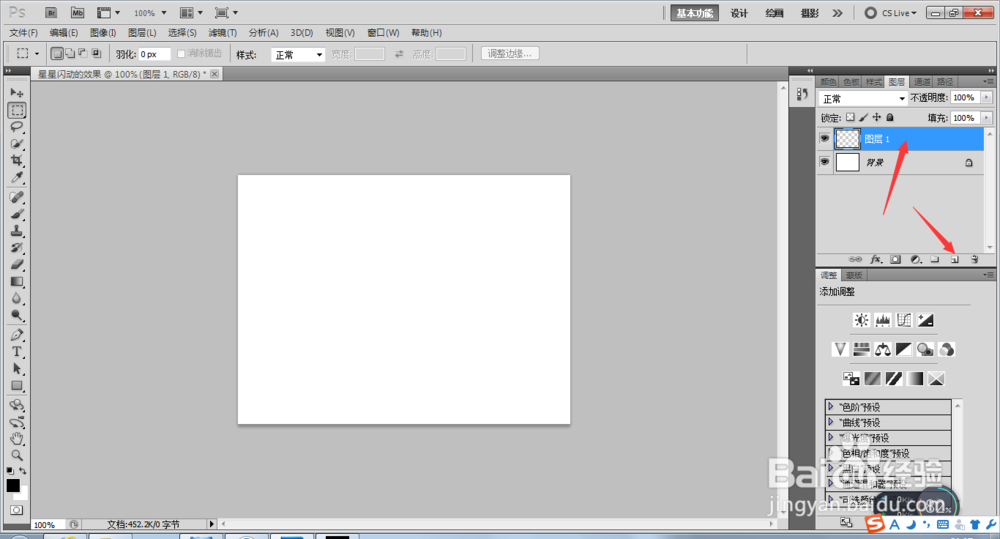The image size is (1000, 539).
Task: Create new fill or adjustment layer
Action: pyautogui.click(x=916, y=260)
